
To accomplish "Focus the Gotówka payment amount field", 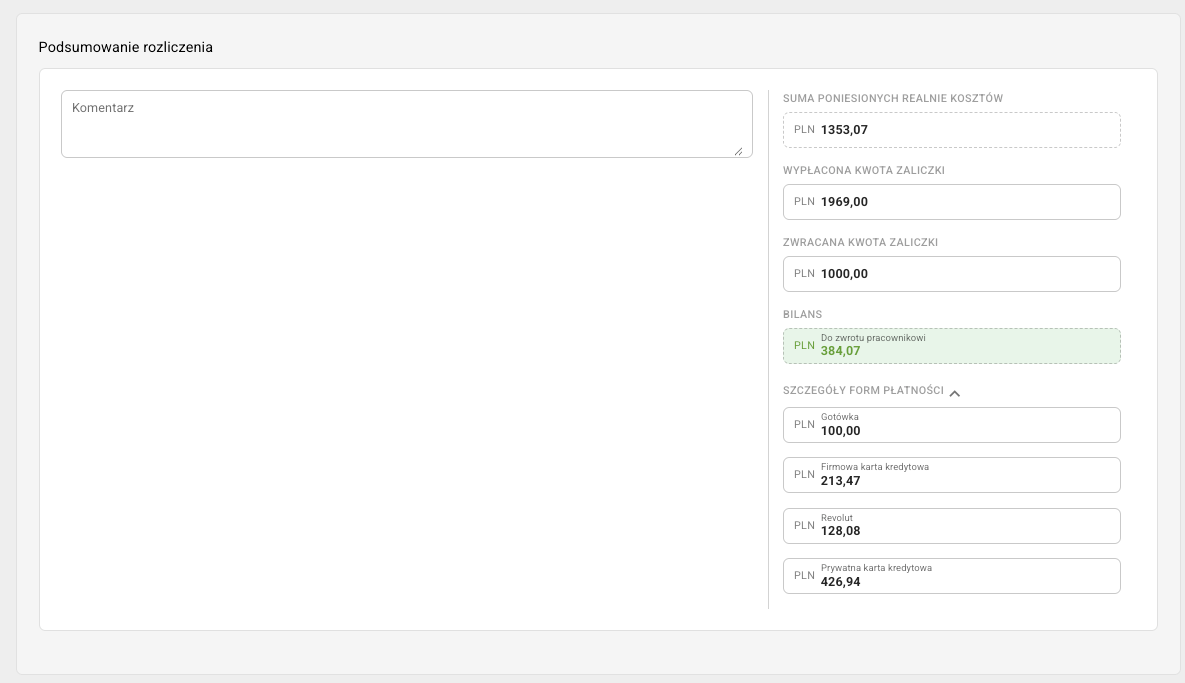I will 951,425.
